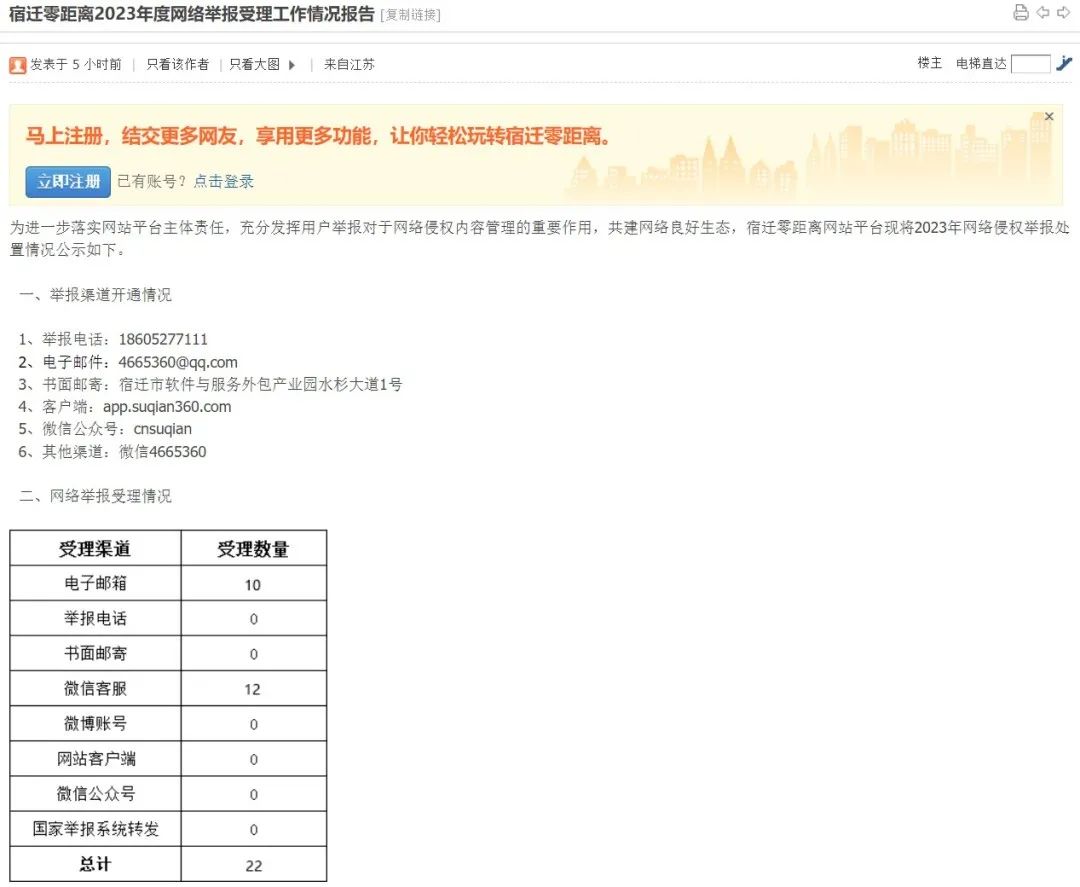
Task: Click email address 4665360@qq.com
Action: (178, 362)
